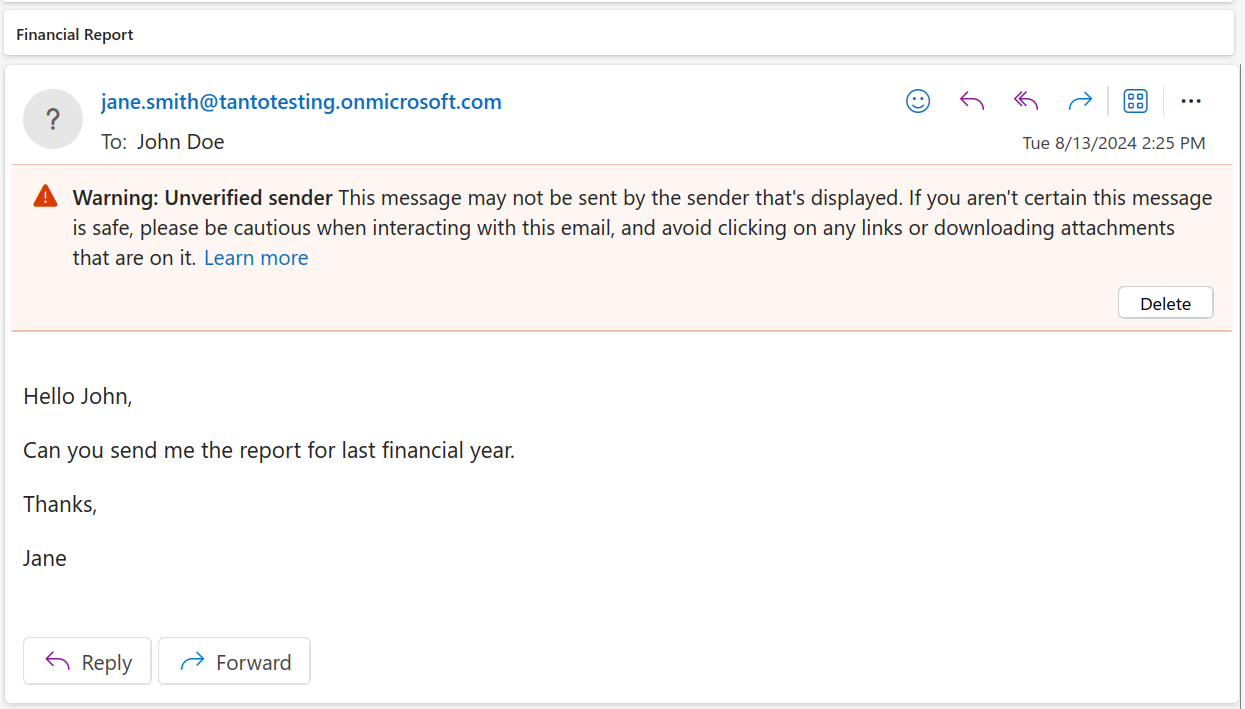Click the Reply arrow icon in header

tap(972, 101)
